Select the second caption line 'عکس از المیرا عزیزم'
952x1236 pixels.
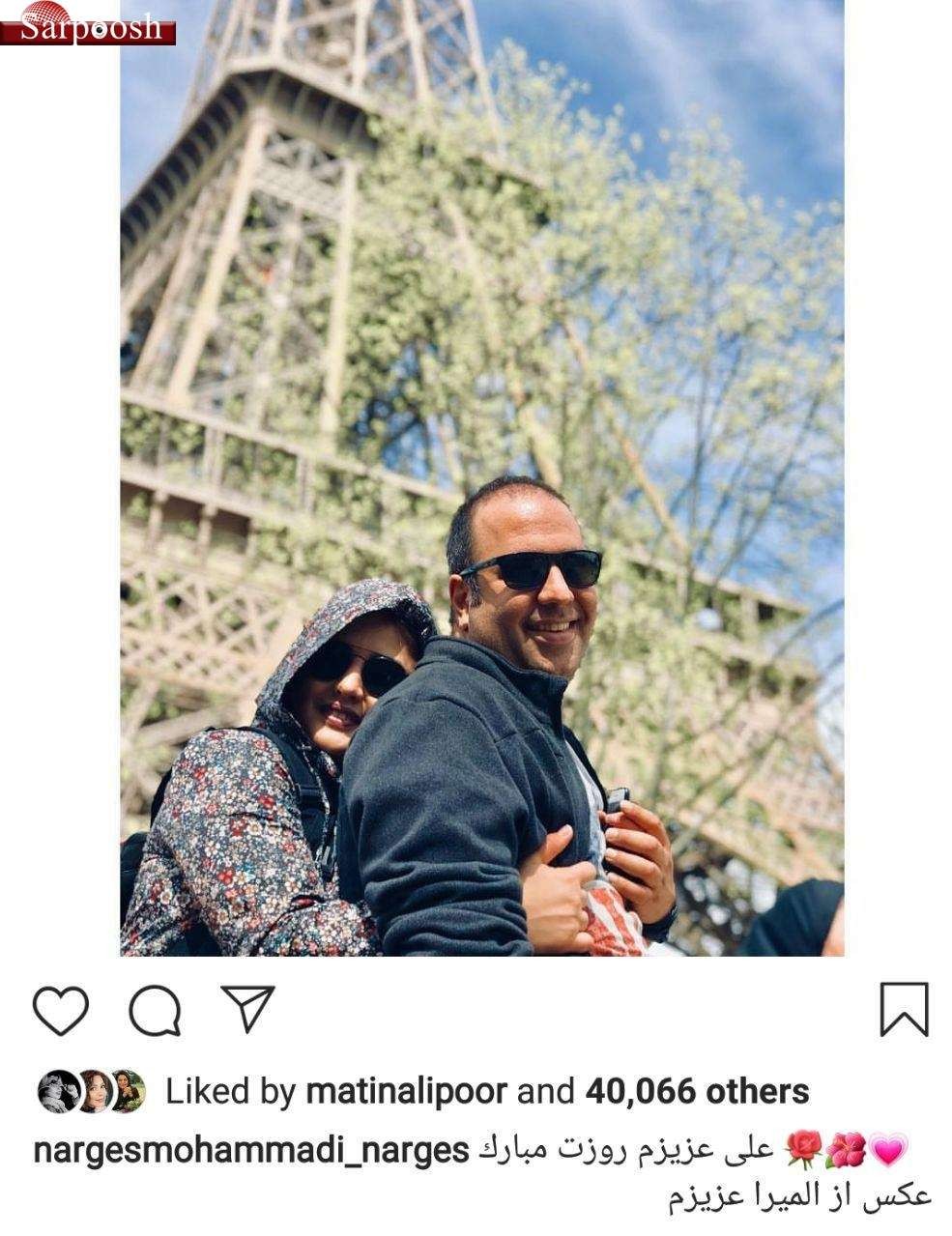point(800,1198)
